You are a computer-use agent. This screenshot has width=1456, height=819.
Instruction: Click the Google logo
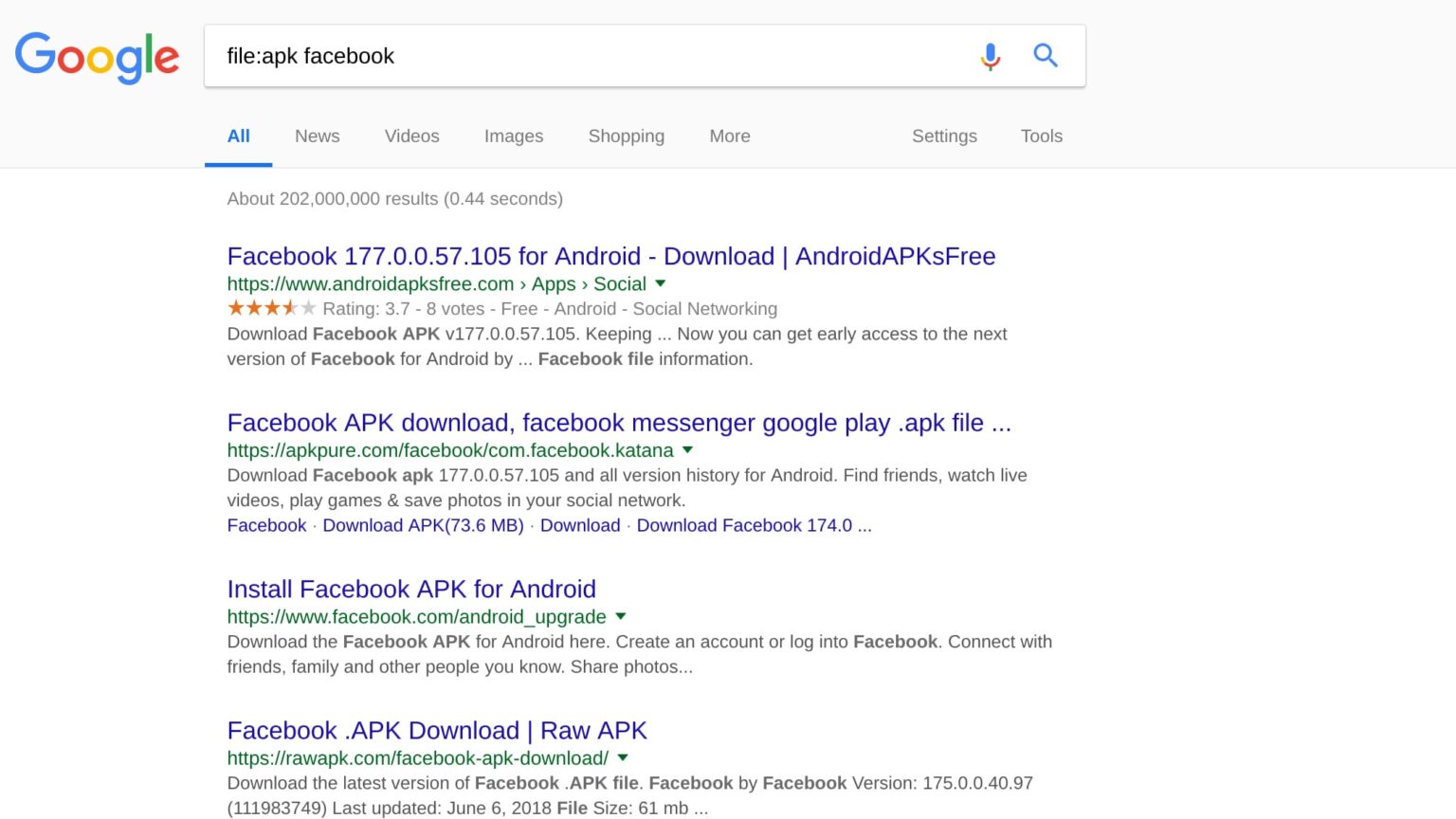click(x=97, y=57)
